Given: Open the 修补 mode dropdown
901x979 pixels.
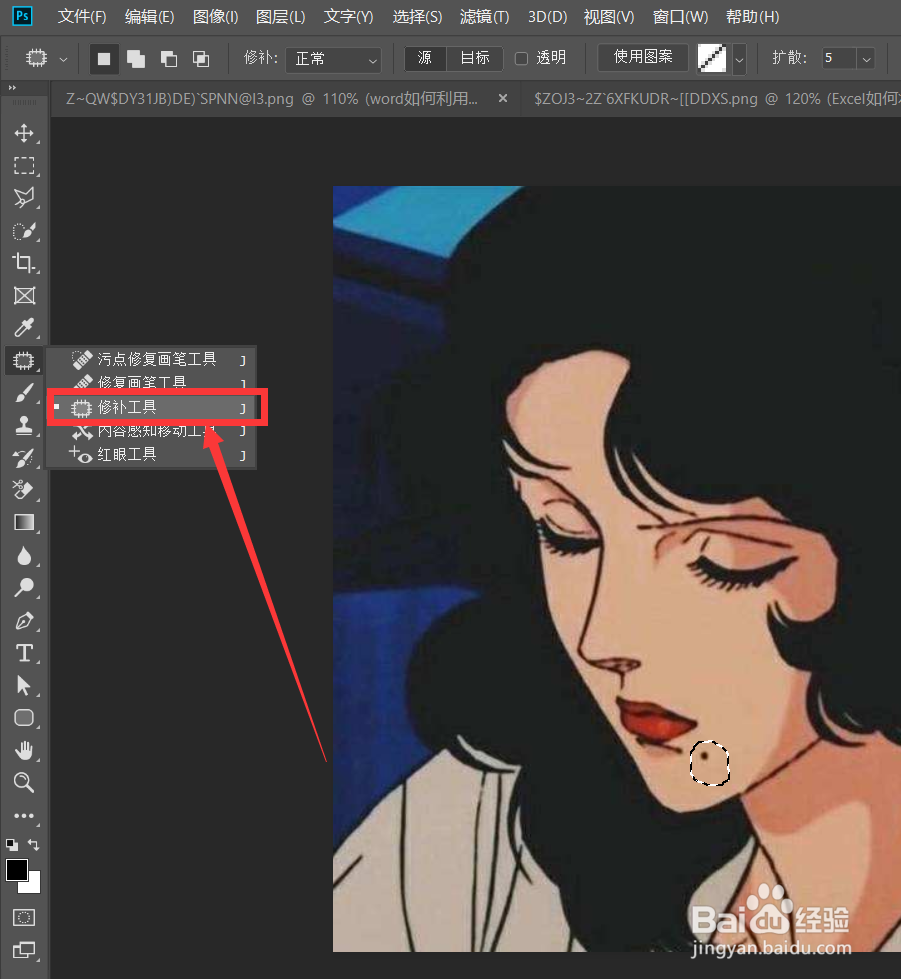Looking at the screenshot, I should (333, 58).
